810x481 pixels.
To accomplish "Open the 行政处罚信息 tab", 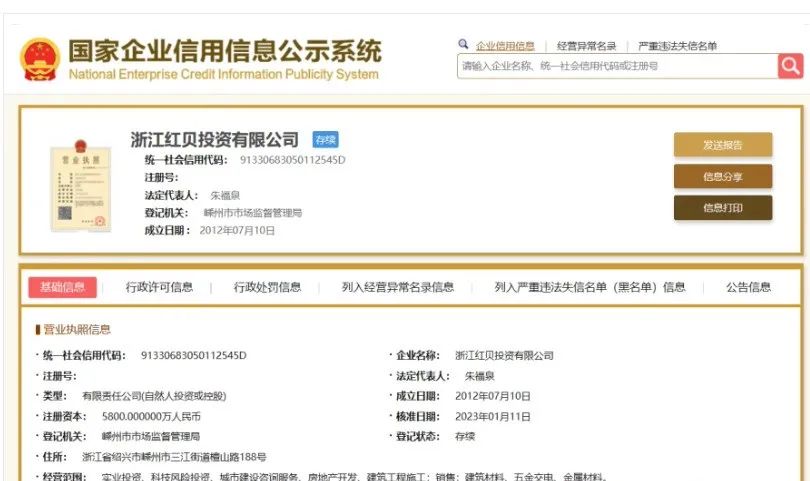I will click(267, 287).
